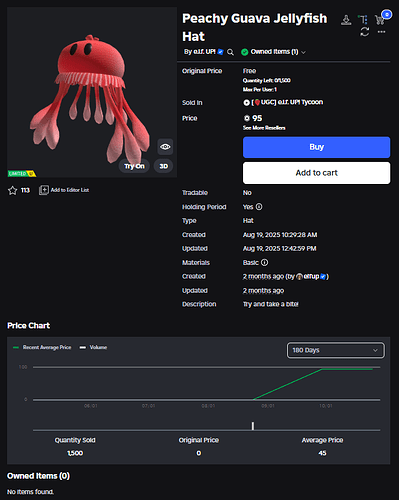Screen dimensions: 399x500
Task: Click the Quantity Sold value 1,500
Action: pos(75,453)
